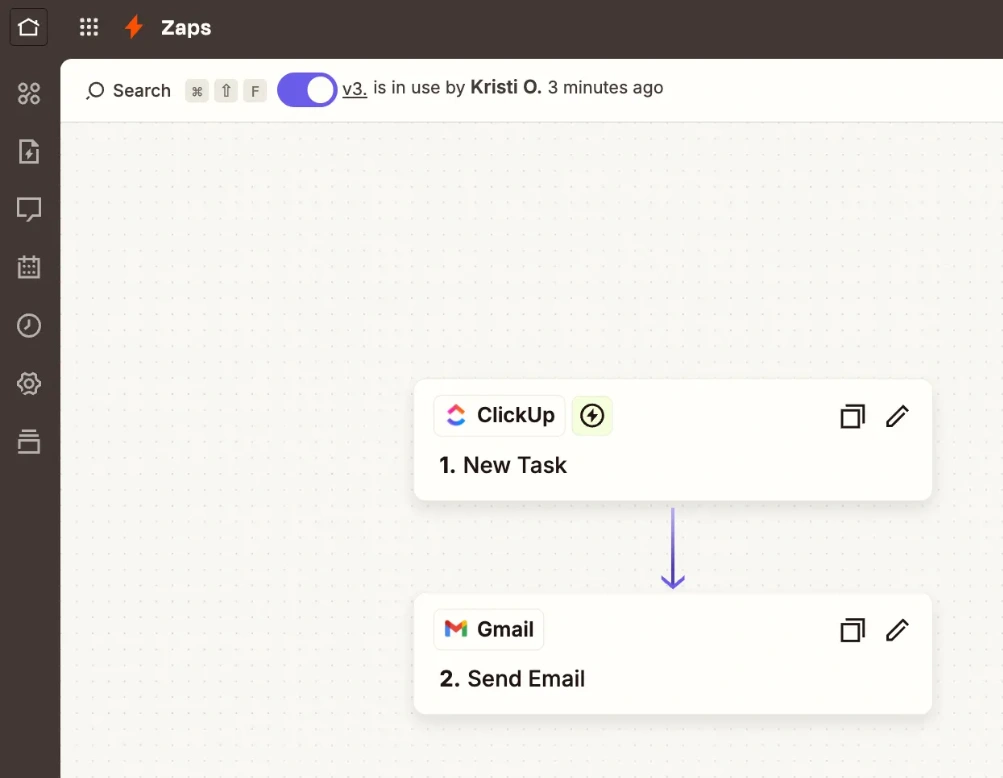
Task: Open the Gmail app selector on step two
Action: (x=488, y=629)
